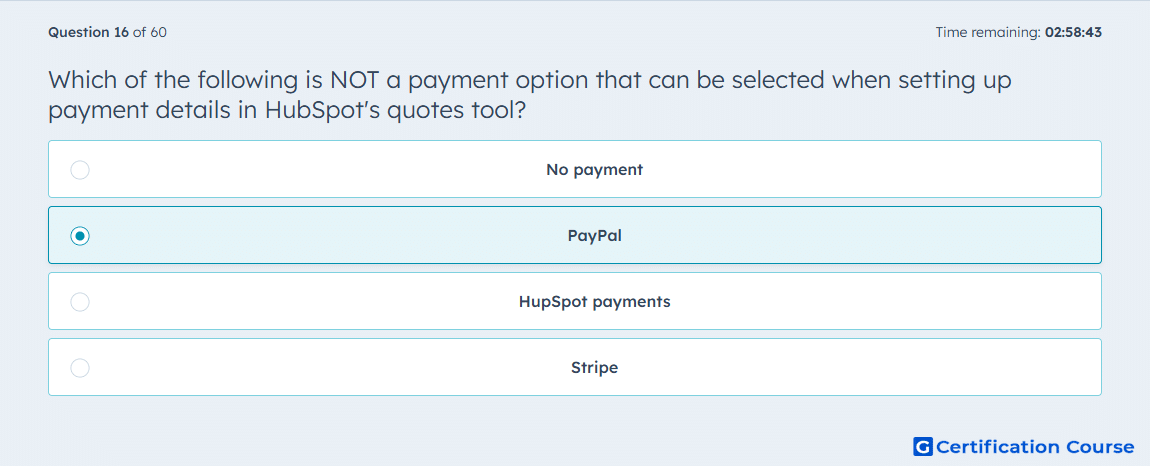Click the right side of the HupSpot payments card

pos(953,302)
